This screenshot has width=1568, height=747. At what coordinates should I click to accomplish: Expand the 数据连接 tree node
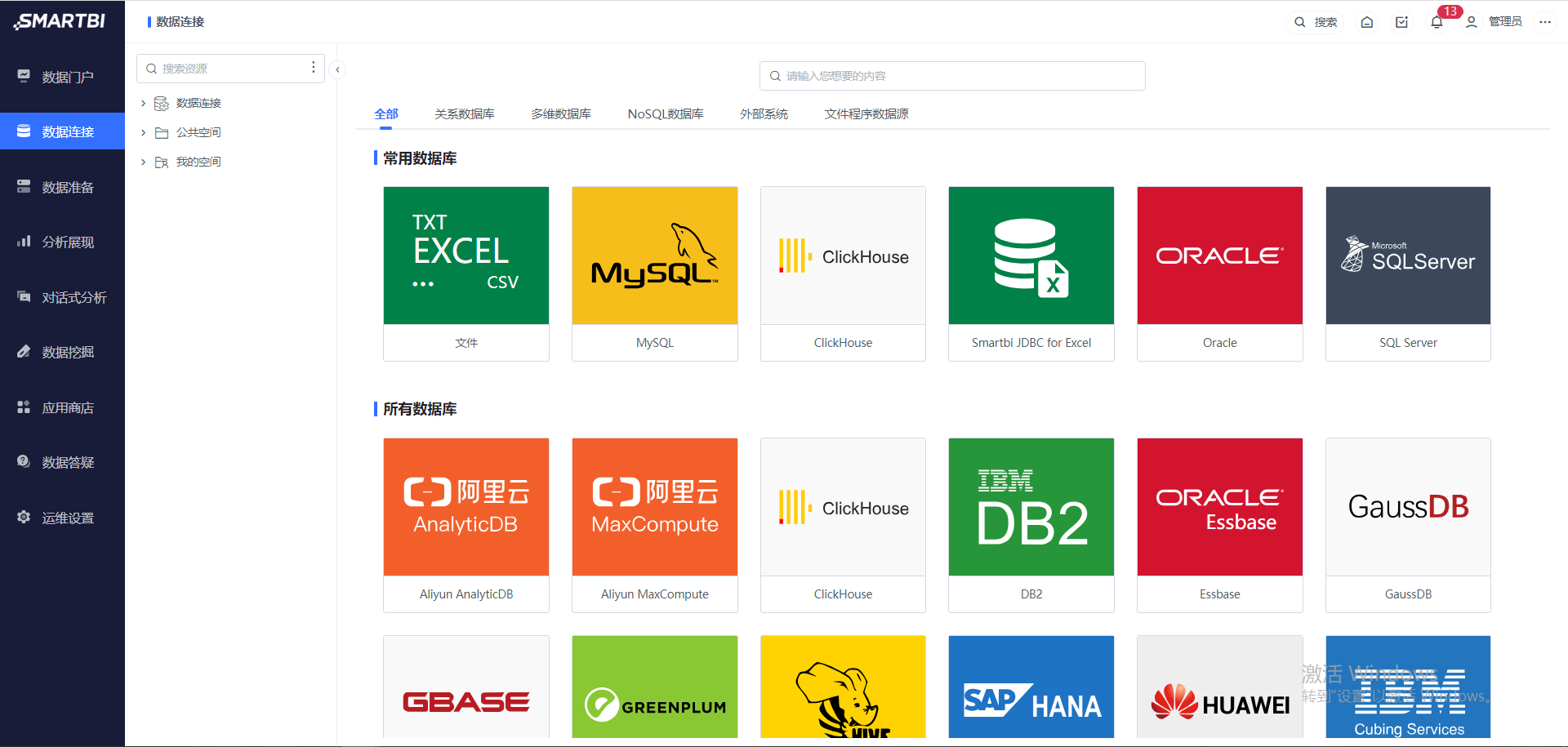point(143,103)
